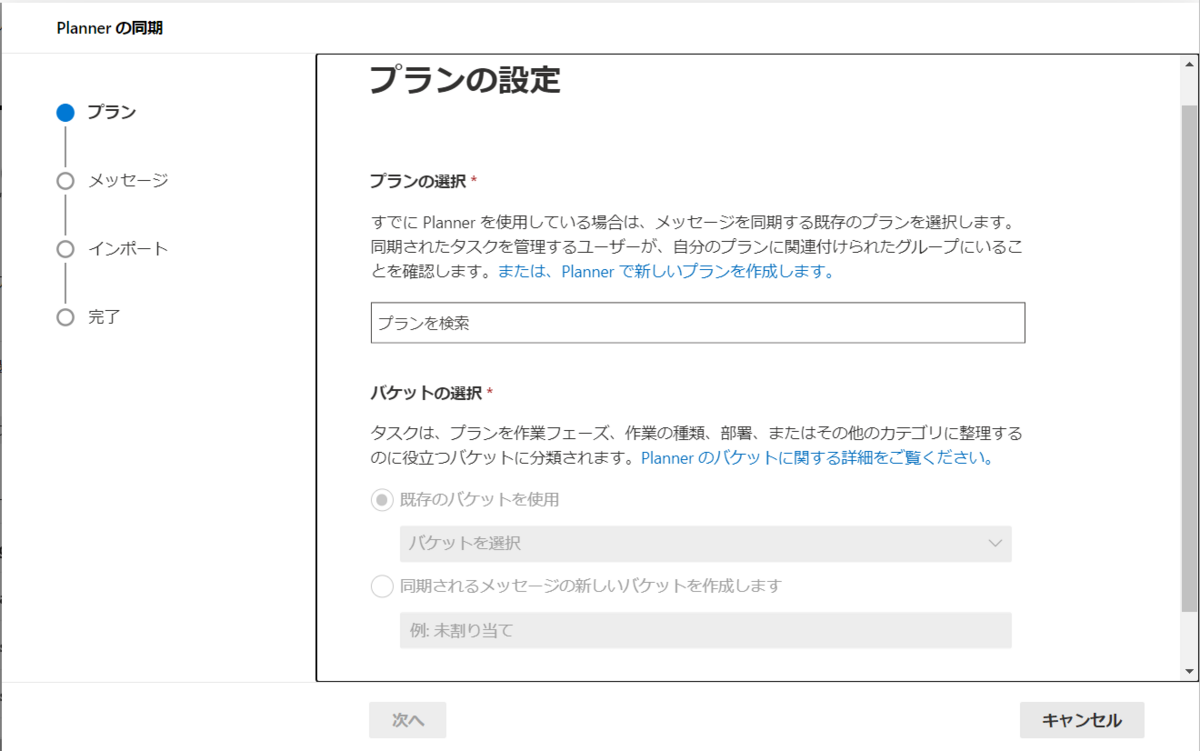The width and height of the screenshot is (1200, 751).
Task: Click the インポート step circle
Action: pos(66,249)
